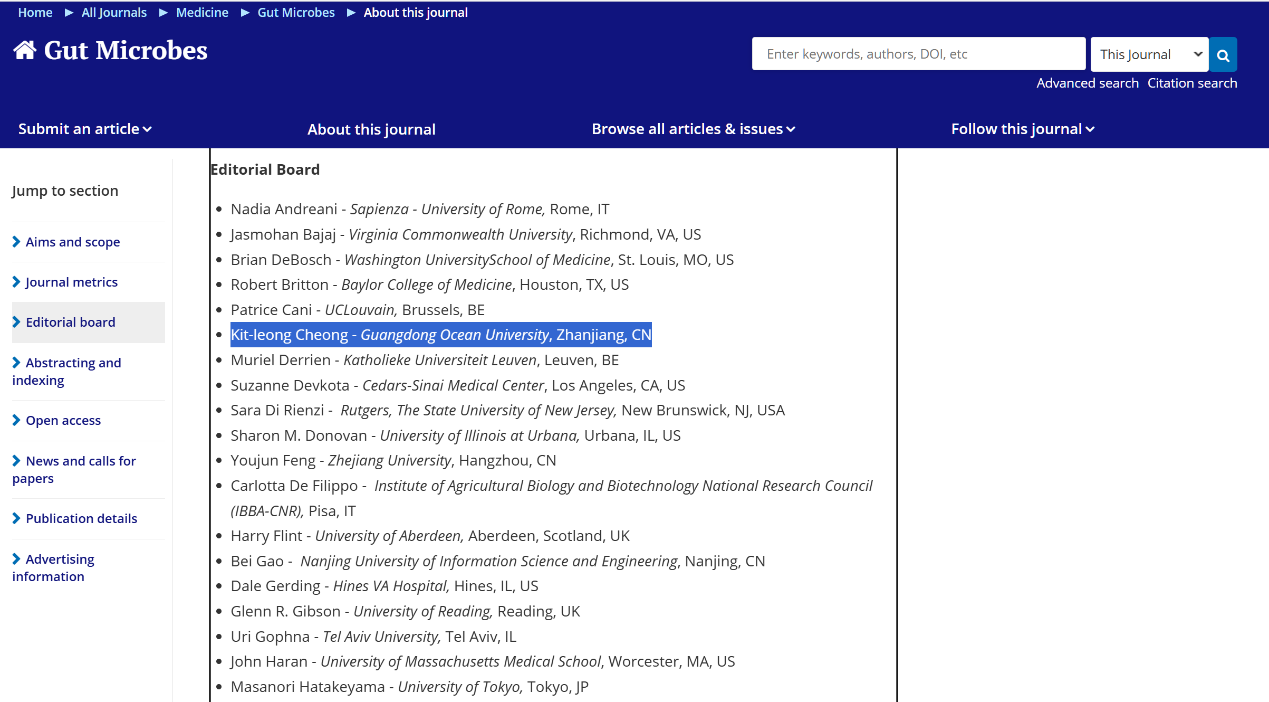Click the Editorial Board heading
The image size is (1269, 702).
pos(265,169)
